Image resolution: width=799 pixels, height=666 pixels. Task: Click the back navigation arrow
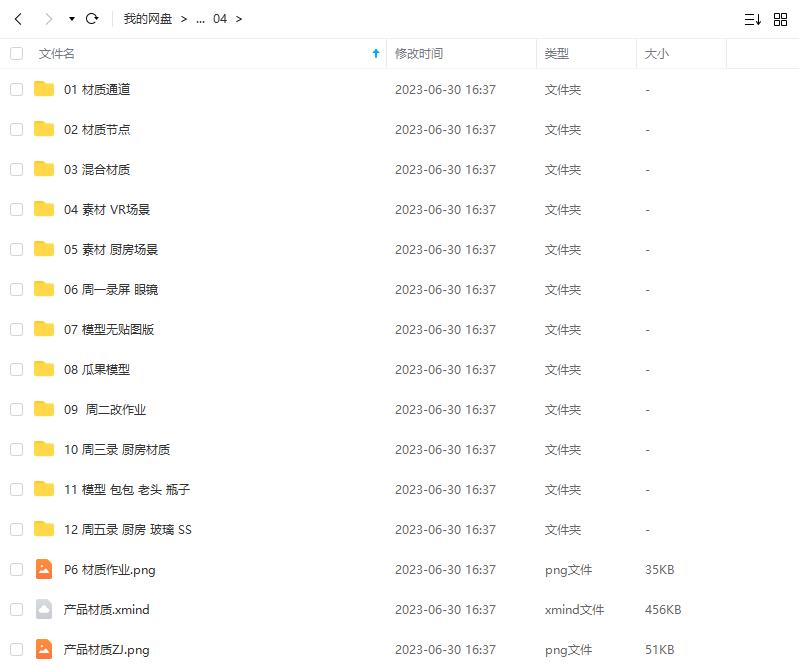pyautogui.click(x=18, y=19)
